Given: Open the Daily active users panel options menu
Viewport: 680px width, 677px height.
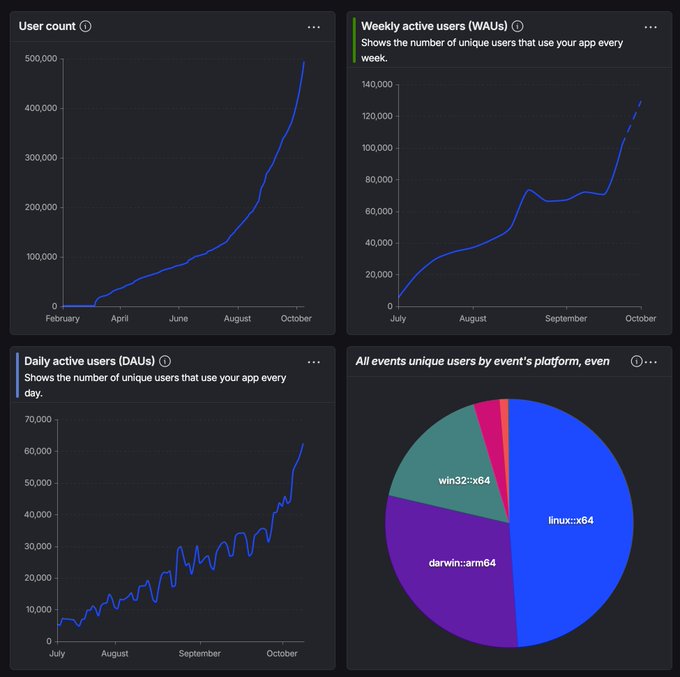Looking at the screenshot, I should click(314, 362).
